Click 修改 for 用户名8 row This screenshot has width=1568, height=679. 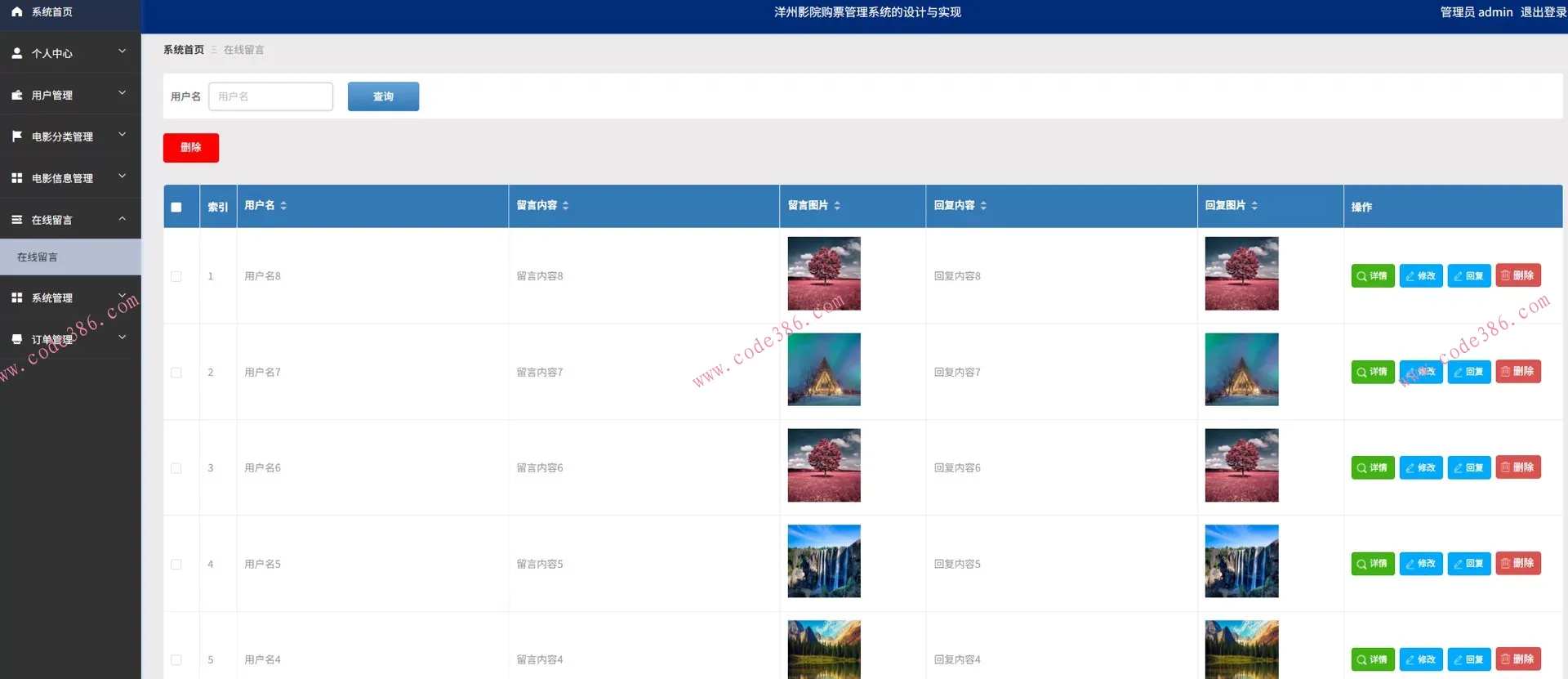click(x=1421, y=276)
